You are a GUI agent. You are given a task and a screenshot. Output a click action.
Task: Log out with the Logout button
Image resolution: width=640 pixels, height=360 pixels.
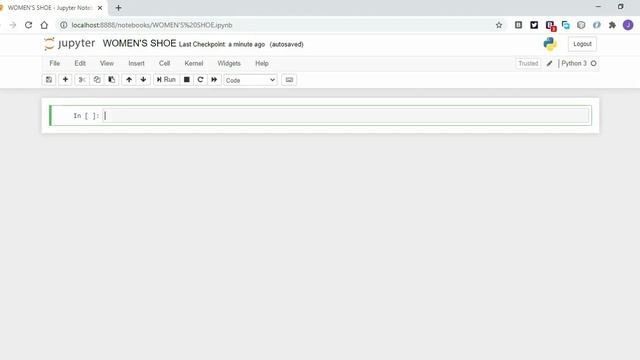[582, 44]
